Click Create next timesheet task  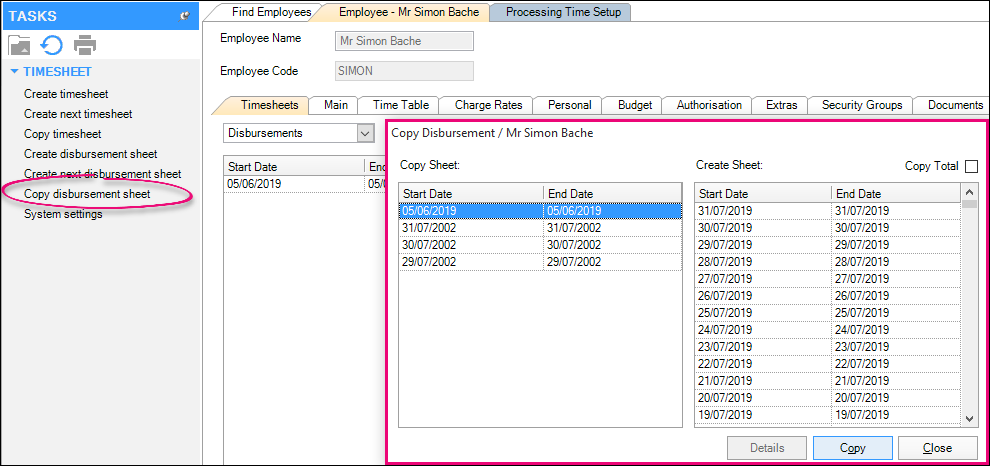pyautogui.click(x=78, y=114)
